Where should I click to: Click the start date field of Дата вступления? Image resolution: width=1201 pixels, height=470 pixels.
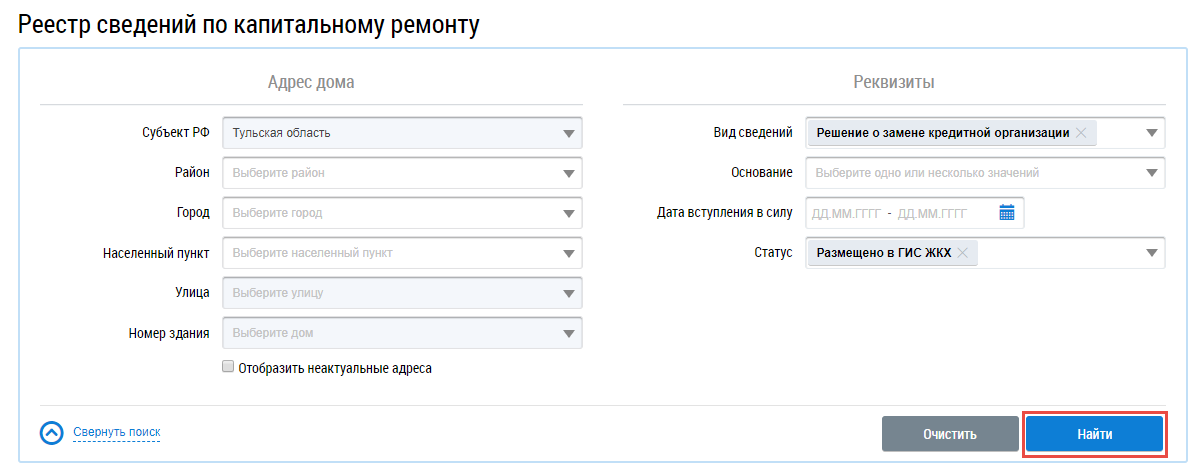click(x=847, y=213)
